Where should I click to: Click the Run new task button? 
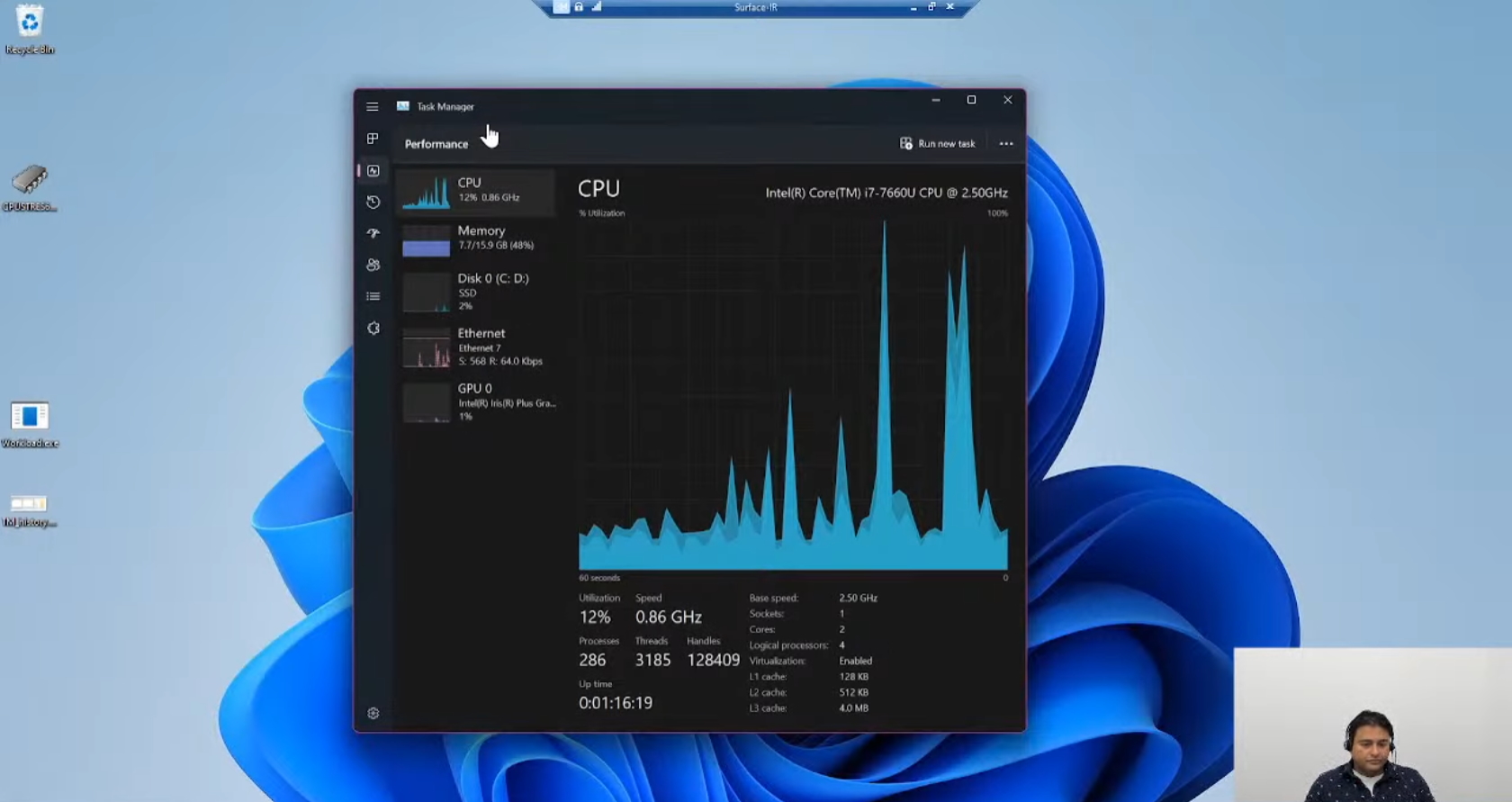coord(938,144)
